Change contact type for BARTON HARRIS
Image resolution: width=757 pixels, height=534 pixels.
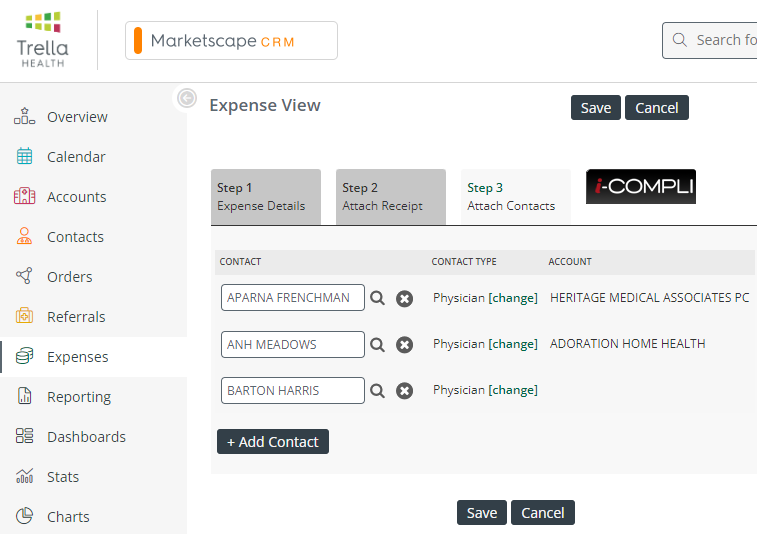coord(513,390)
